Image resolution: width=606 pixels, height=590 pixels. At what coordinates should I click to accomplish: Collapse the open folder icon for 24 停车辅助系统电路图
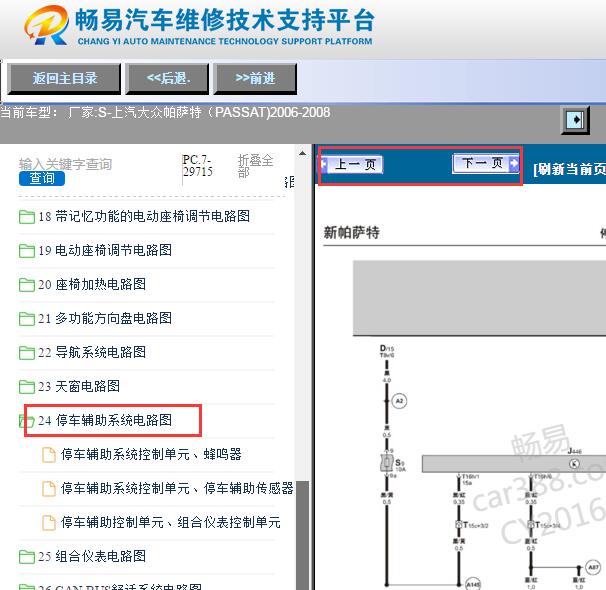pos(27,421)
